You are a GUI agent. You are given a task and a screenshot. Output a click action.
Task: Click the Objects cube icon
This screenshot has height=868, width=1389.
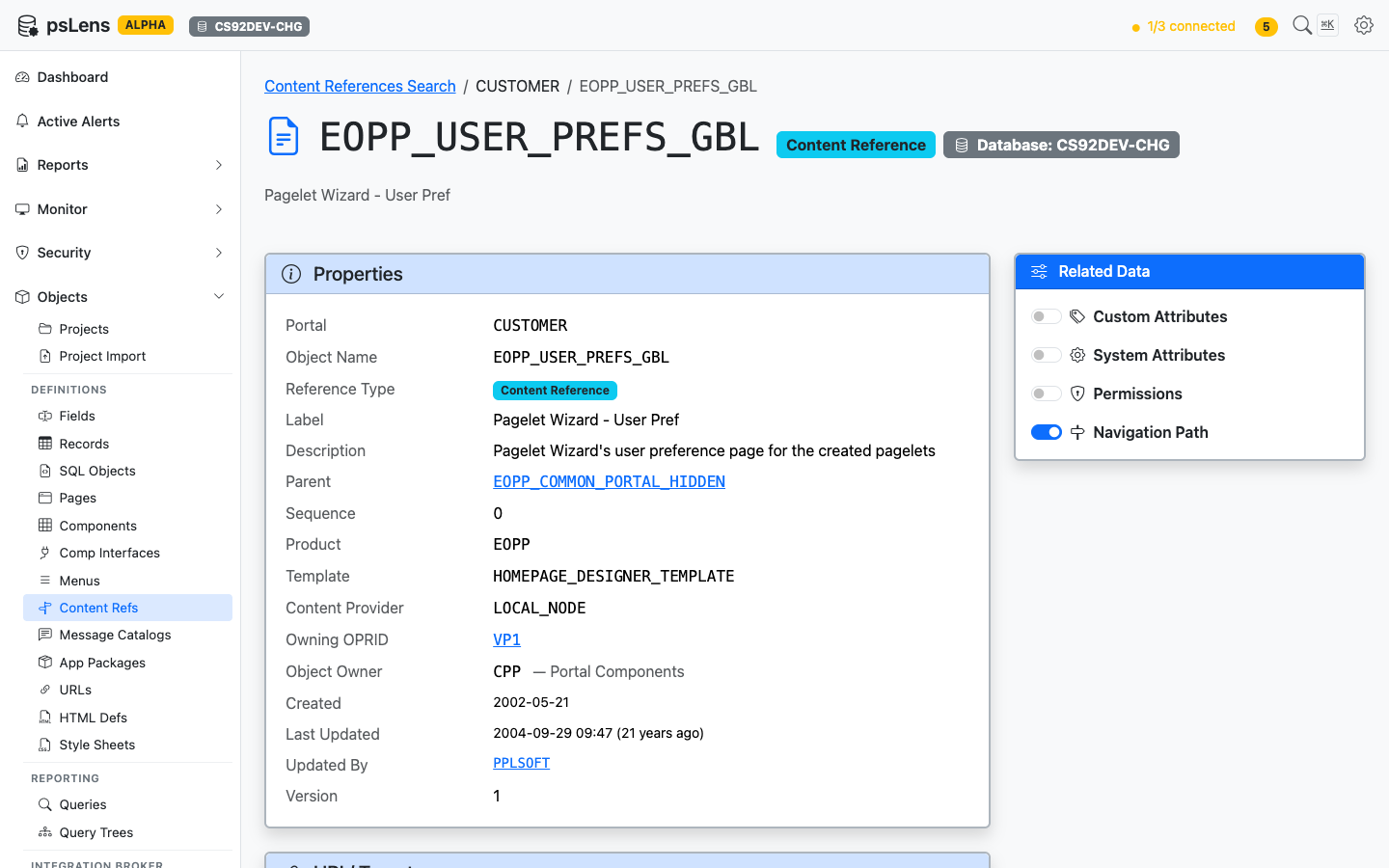click(x=22, y=297)
